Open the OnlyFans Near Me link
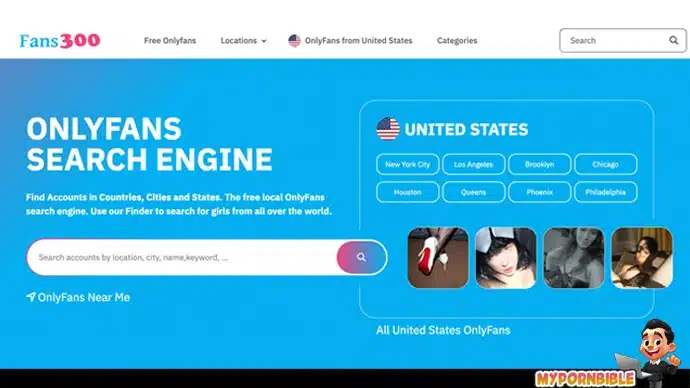Viewport: 690px width, 388px height. 78,297
